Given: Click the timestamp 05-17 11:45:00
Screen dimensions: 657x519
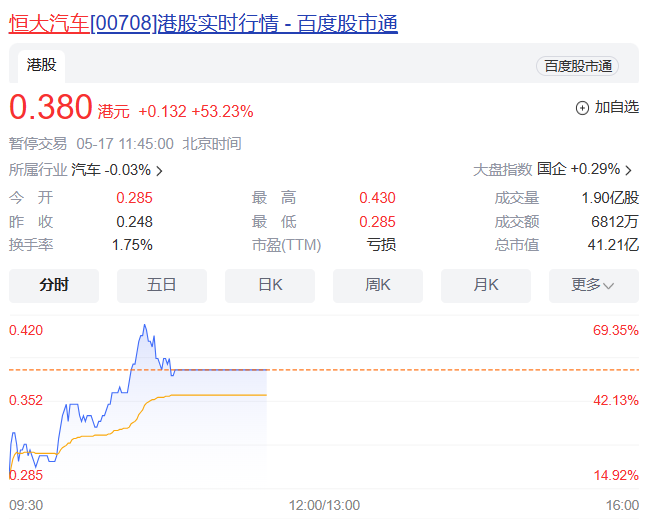Looking at the screenshot, I should [x=125, y=144].
